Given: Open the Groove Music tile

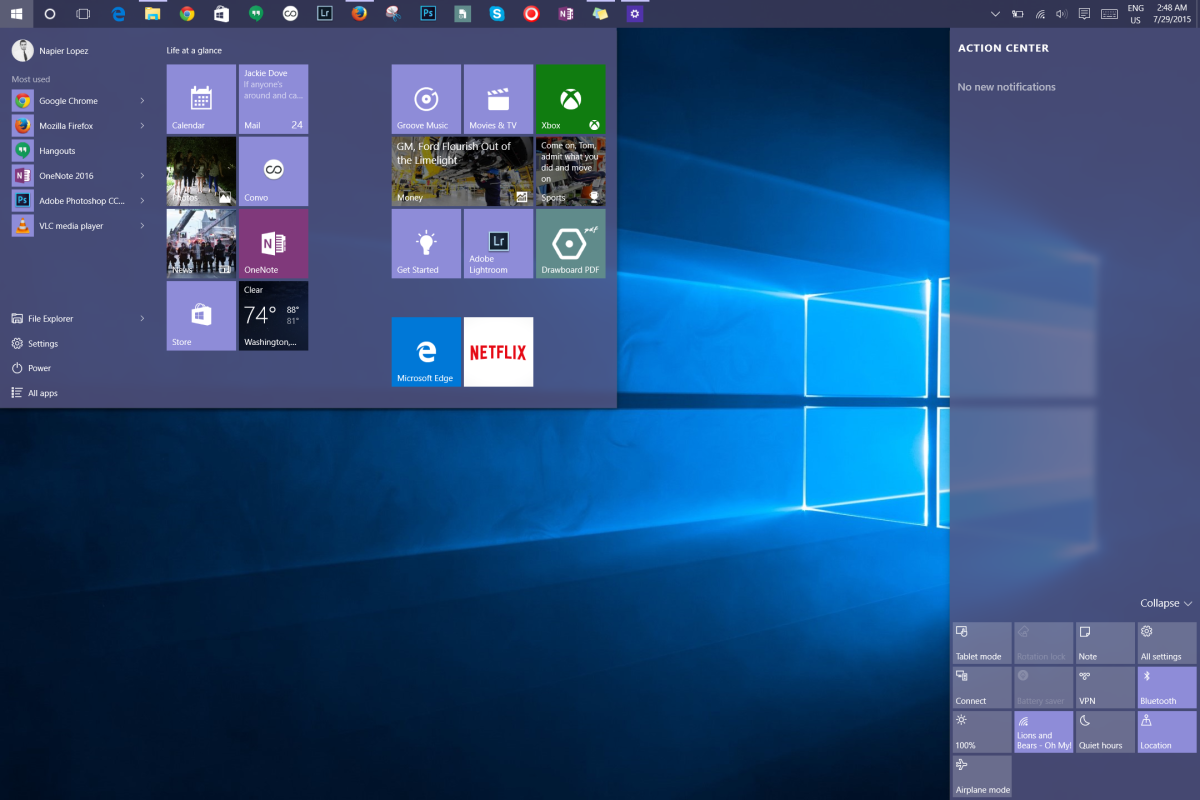Looking at the screenshot, I should 426,99.
